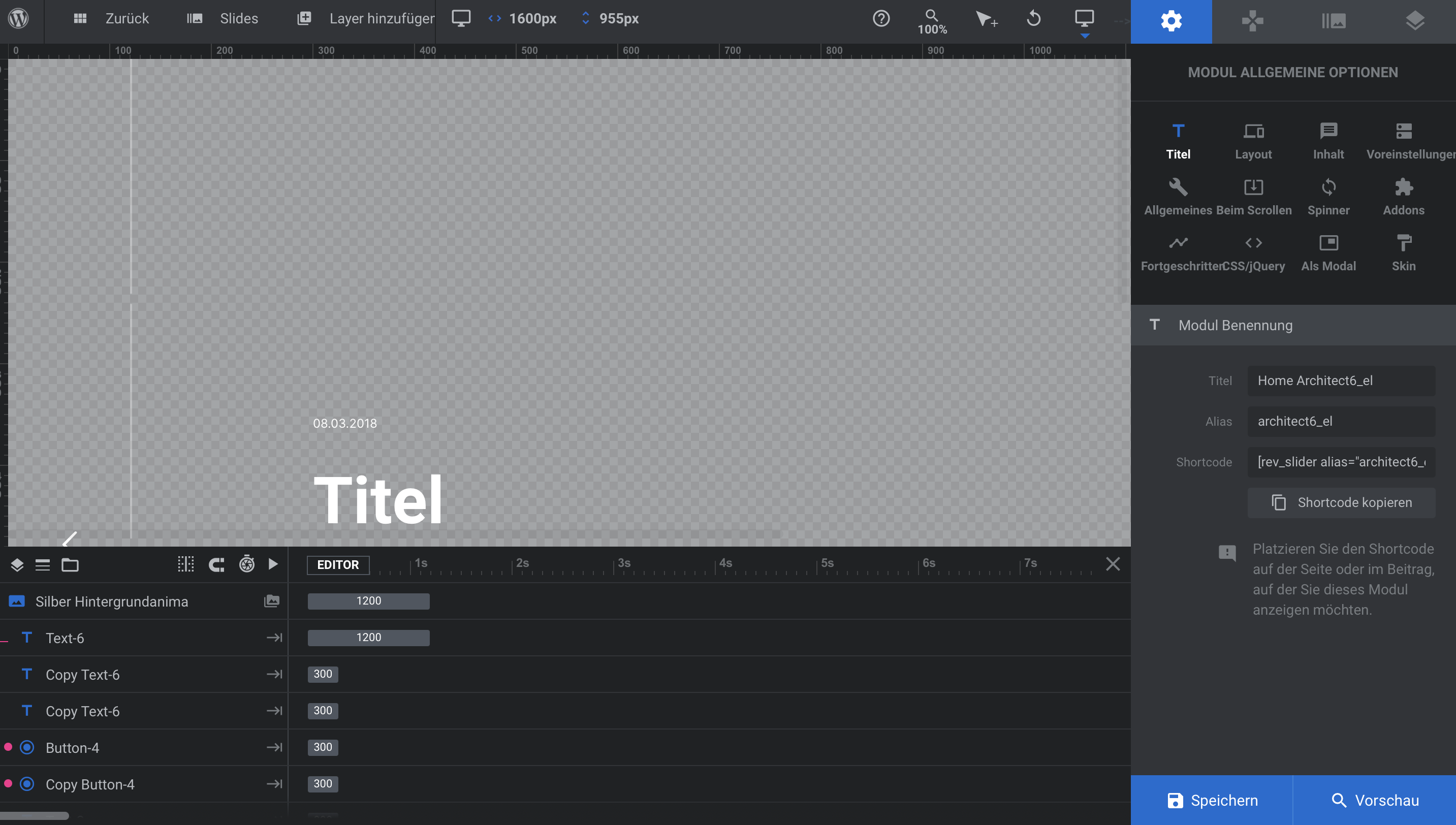The height and width of the screenshot is (825, 1456).
Task: Select the Button-4 layer row
Action: [x=144, y=747]
